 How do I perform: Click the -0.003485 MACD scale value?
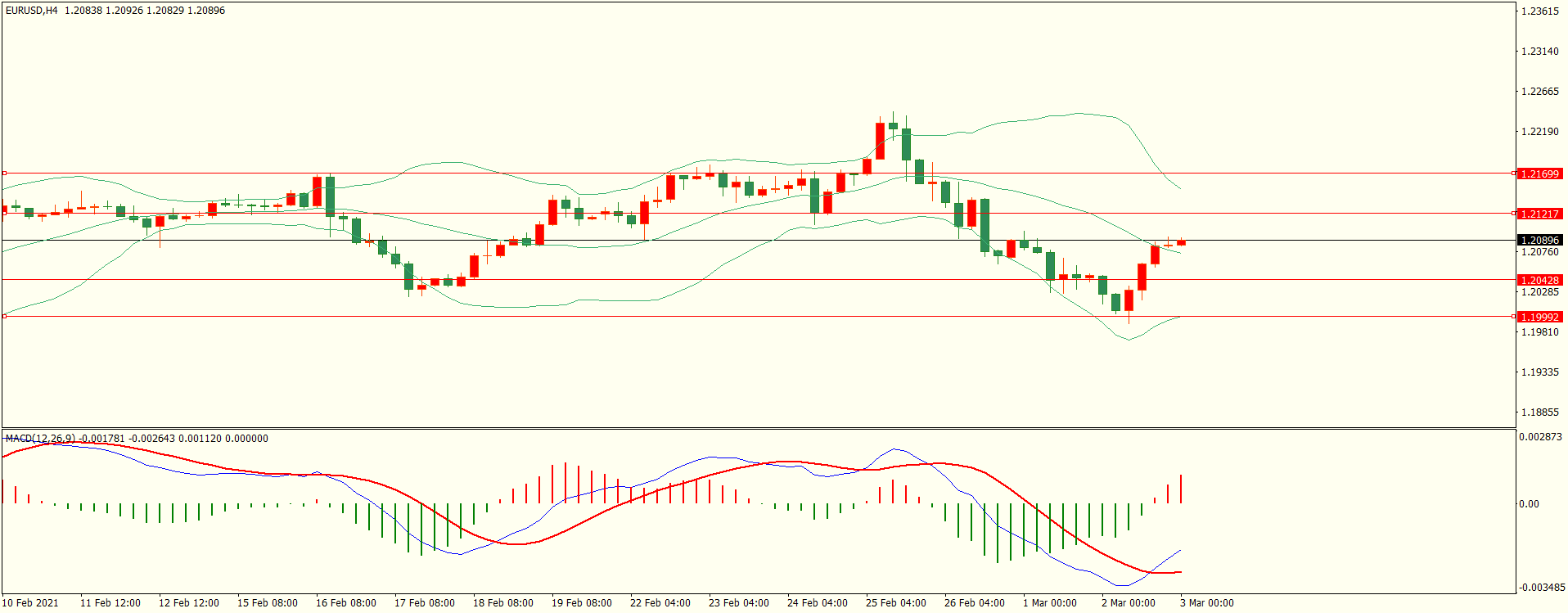click(x=1542, y=588)
